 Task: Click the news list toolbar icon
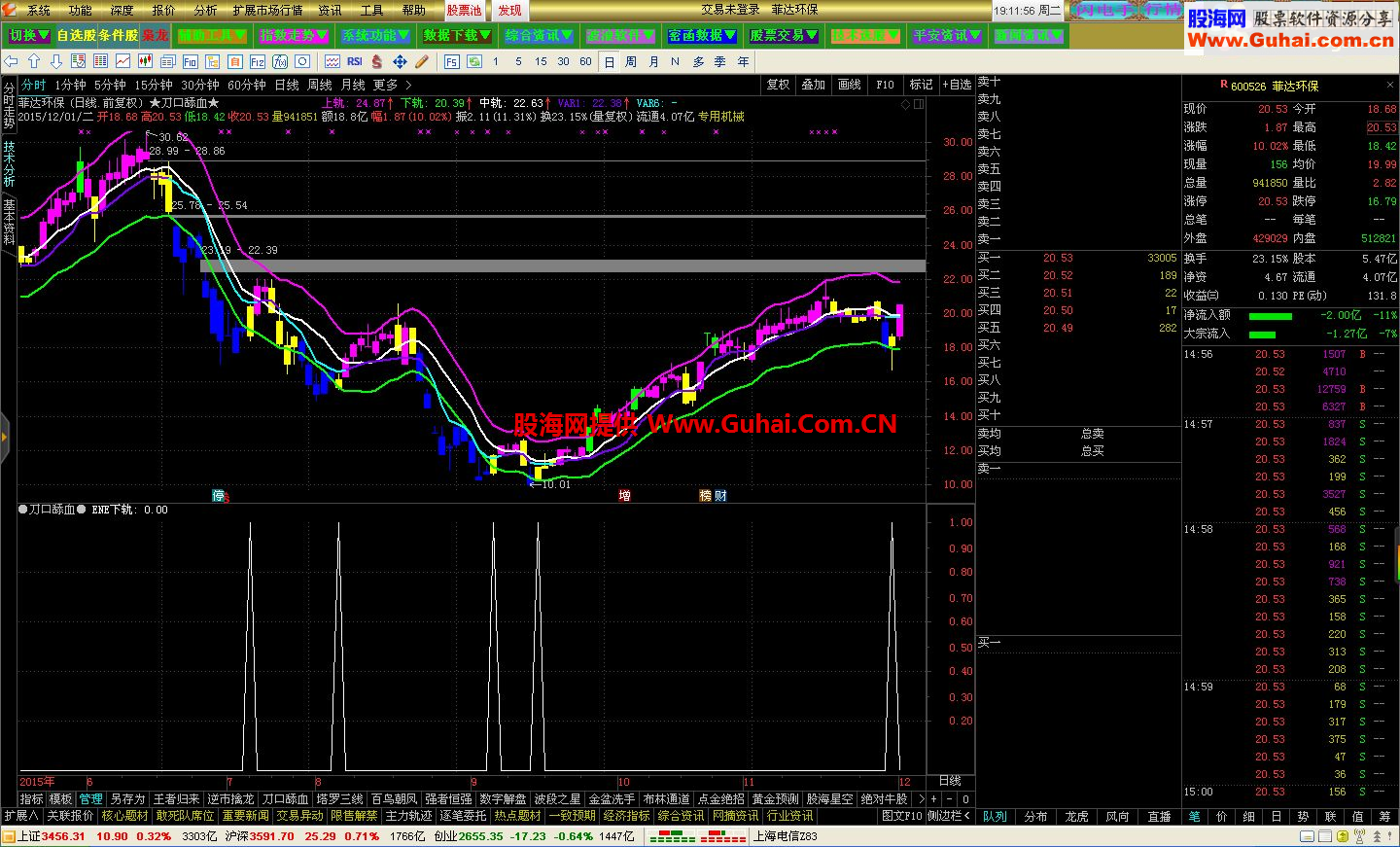(167, 61)
